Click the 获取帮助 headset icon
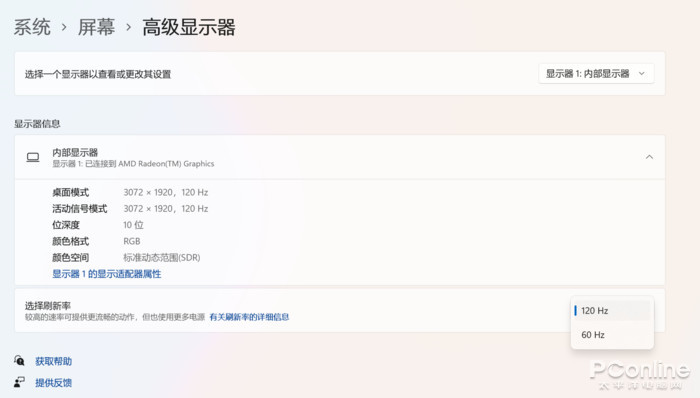Image resolution: width=700 pixels, height=398 pixels. [x=19, y=360]
